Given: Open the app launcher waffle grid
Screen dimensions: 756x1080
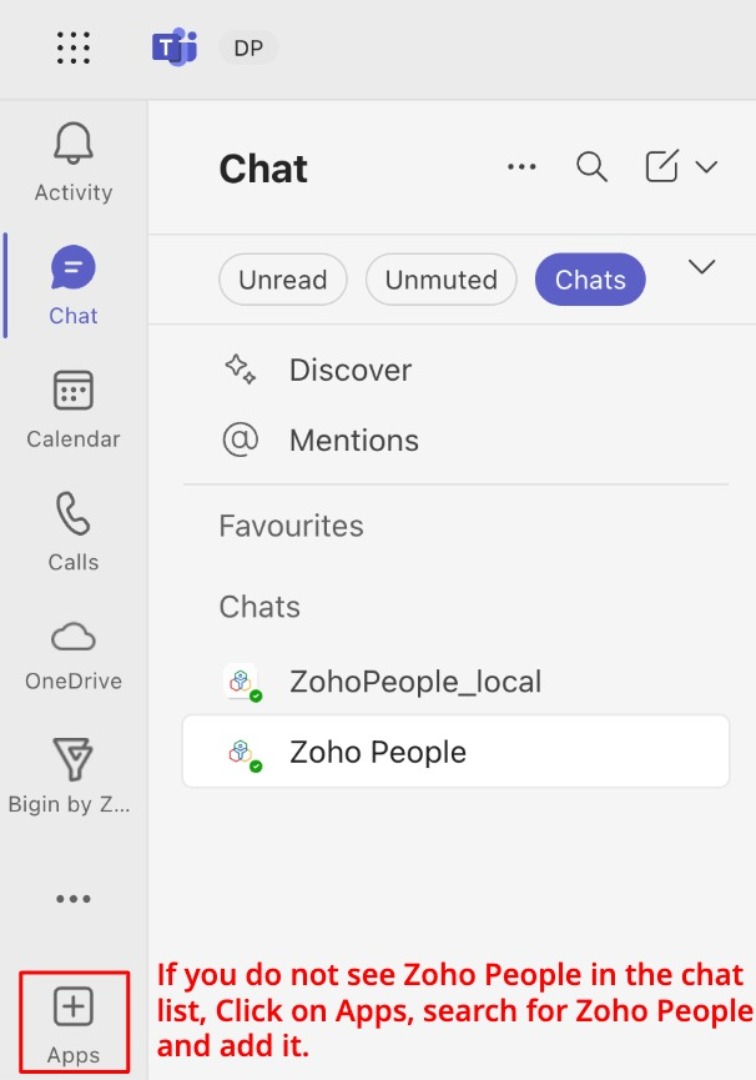Looking at the screenshot, I should coord(74,47).
